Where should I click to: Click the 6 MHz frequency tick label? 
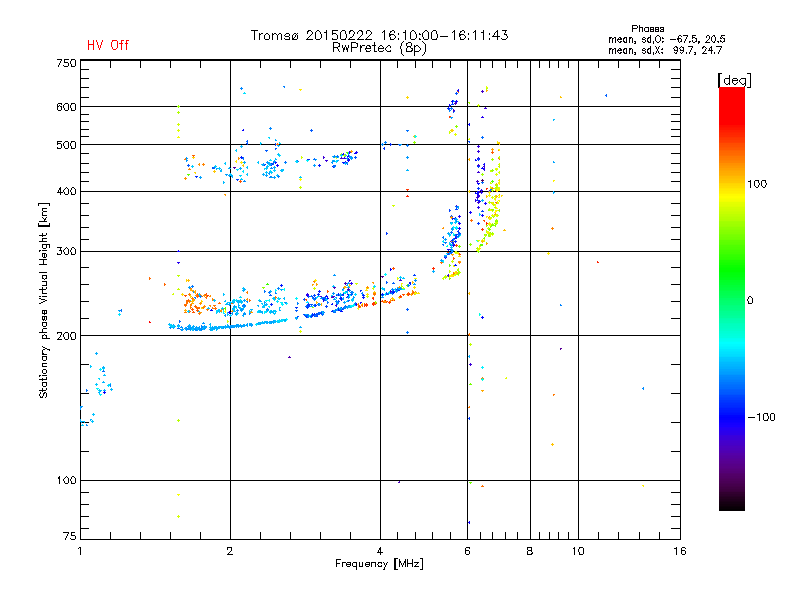(x=467, y=551)
